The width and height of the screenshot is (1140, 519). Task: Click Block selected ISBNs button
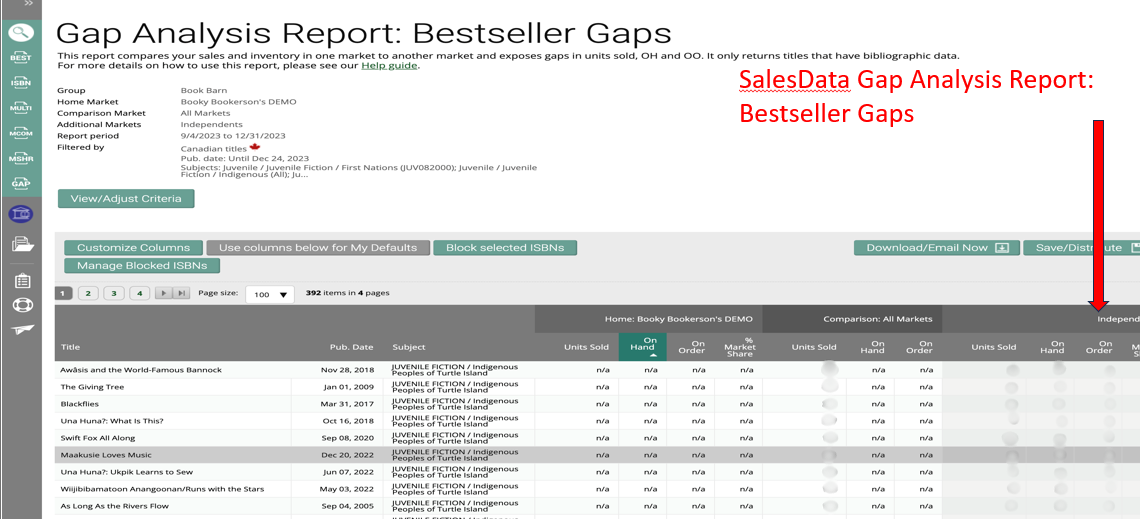(505, 248)
